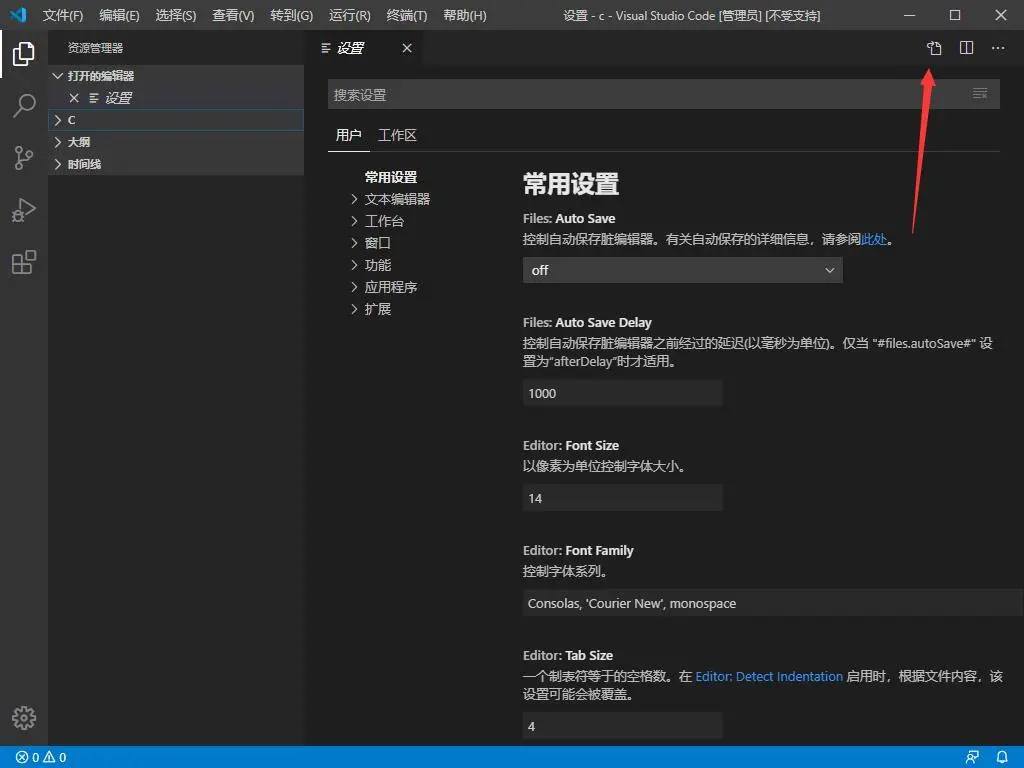This screenshot has width=1024, height=768.
Task: Expand the C folder section
Action: pyautogui.click(x=57, y=120)
